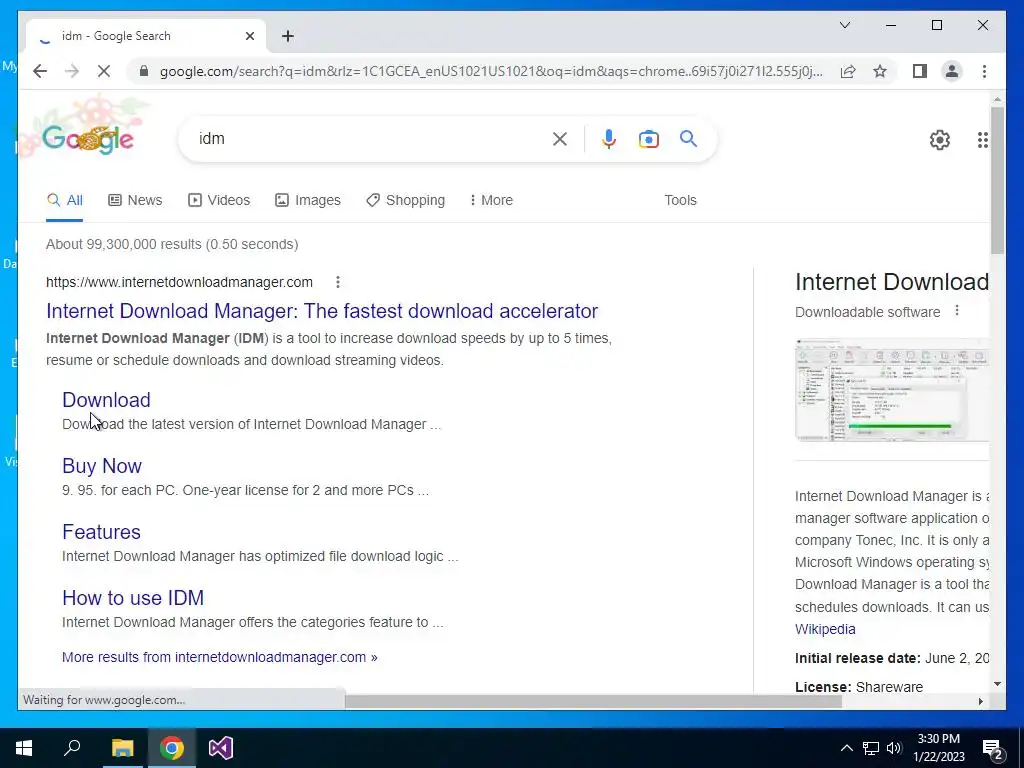This screenshot has width=1024, height=768.
Task: Click the https://www.internetdownloadmanager.com URL text
Action: (179, 282)
